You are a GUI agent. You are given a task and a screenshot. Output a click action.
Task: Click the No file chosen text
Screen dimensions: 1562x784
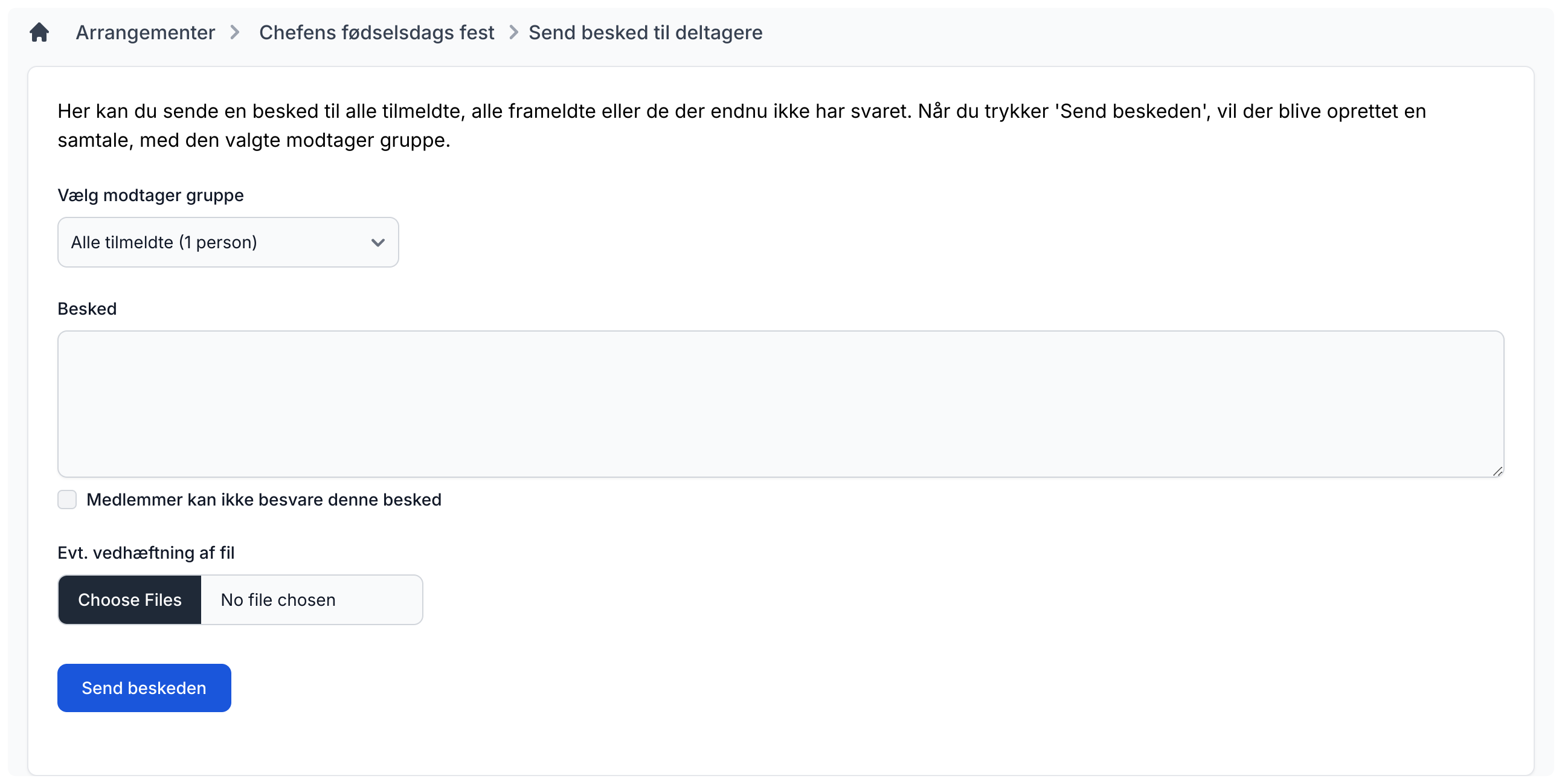(278, 600)
